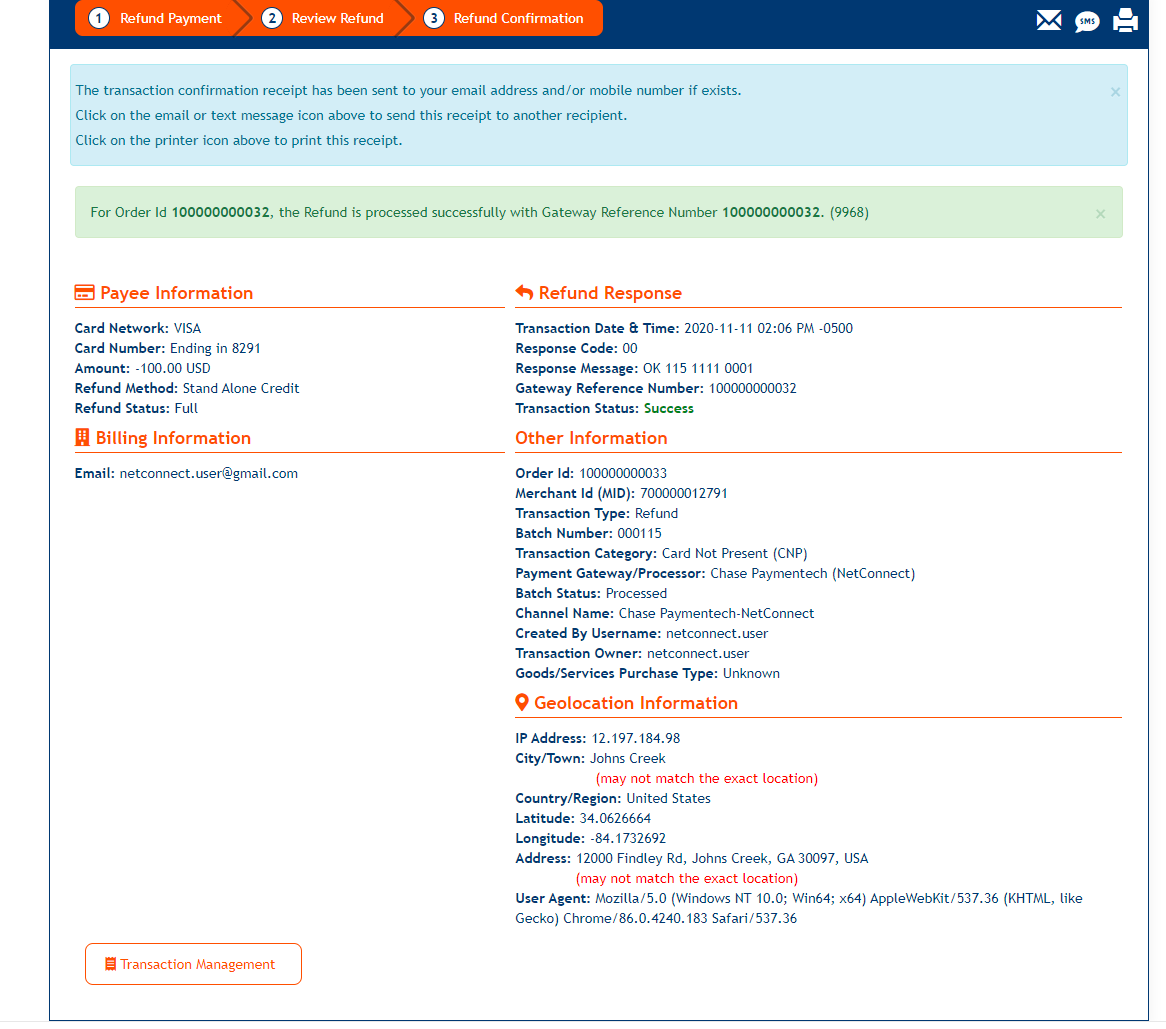The width and height of the screenshot is (1166, 1029).
Task: Select the Review Refund step
Action: coord(324,18)
